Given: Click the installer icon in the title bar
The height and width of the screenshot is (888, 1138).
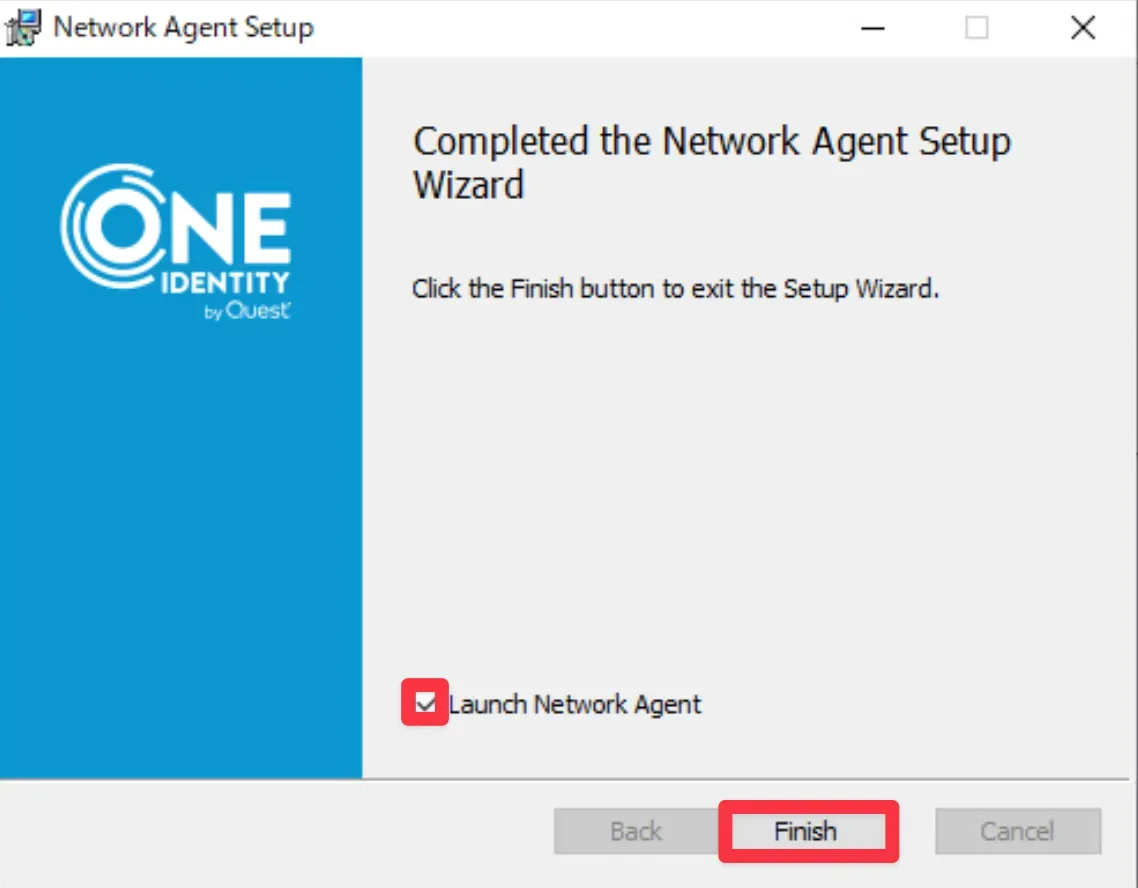Looking at the screenshot, I should pos(24,27).
